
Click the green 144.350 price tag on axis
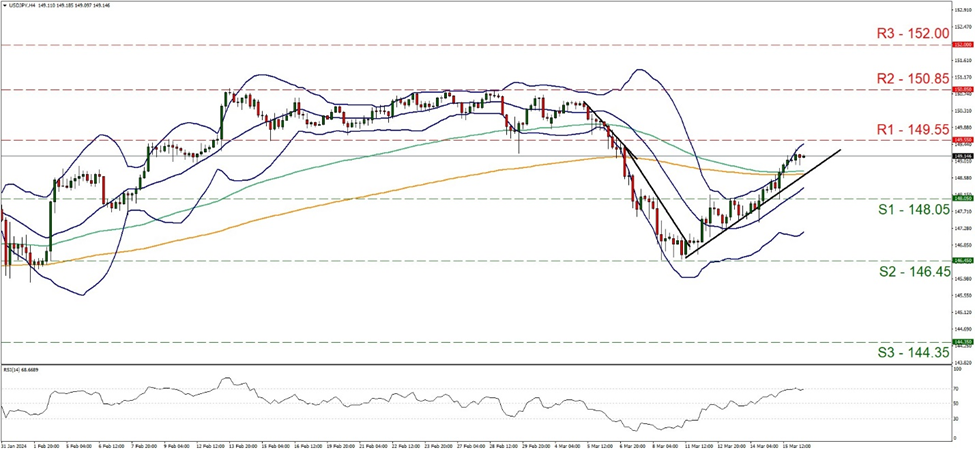961,341
